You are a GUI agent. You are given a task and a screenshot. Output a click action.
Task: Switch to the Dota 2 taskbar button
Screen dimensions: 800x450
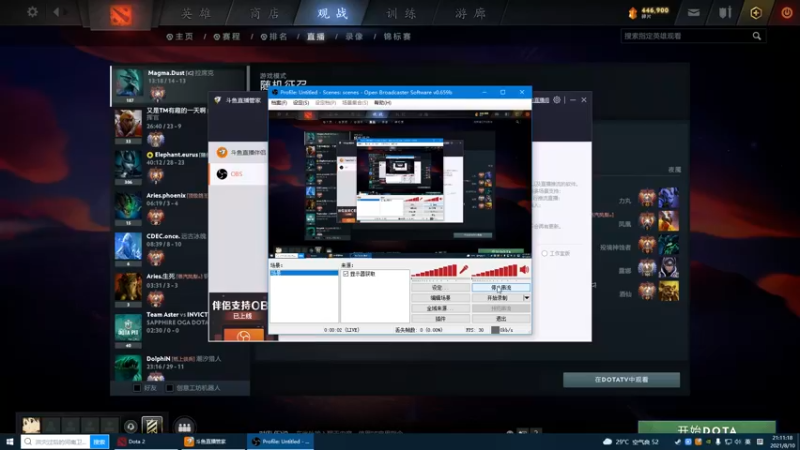144,442
